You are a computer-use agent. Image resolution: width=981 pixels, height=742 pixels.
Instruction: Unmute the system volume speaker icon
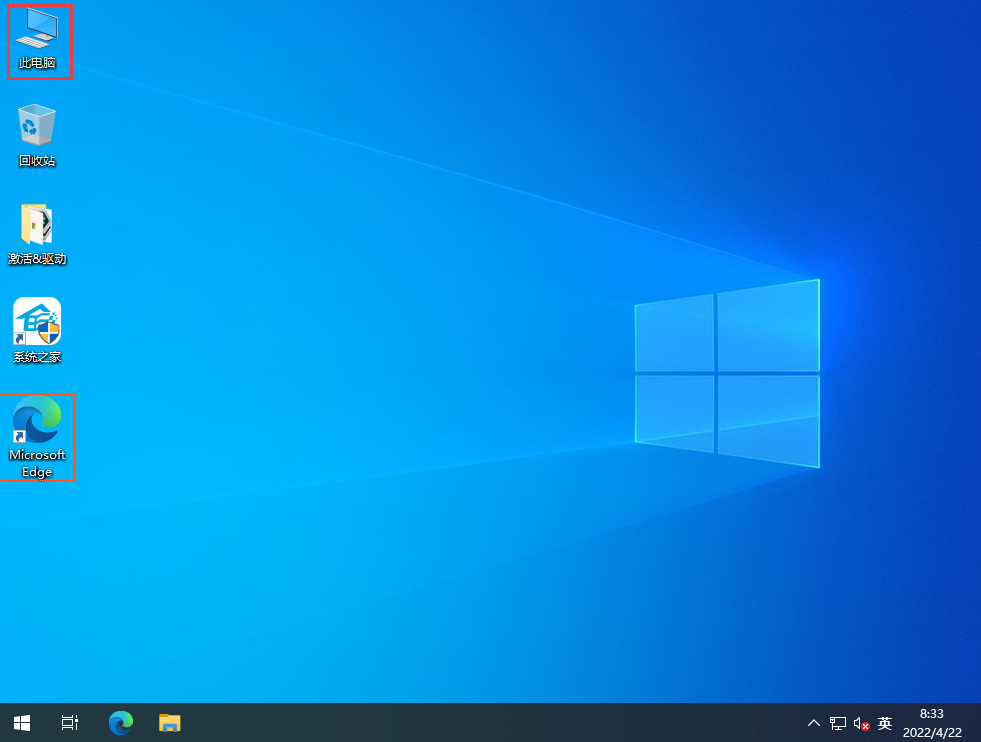[861, 722]
